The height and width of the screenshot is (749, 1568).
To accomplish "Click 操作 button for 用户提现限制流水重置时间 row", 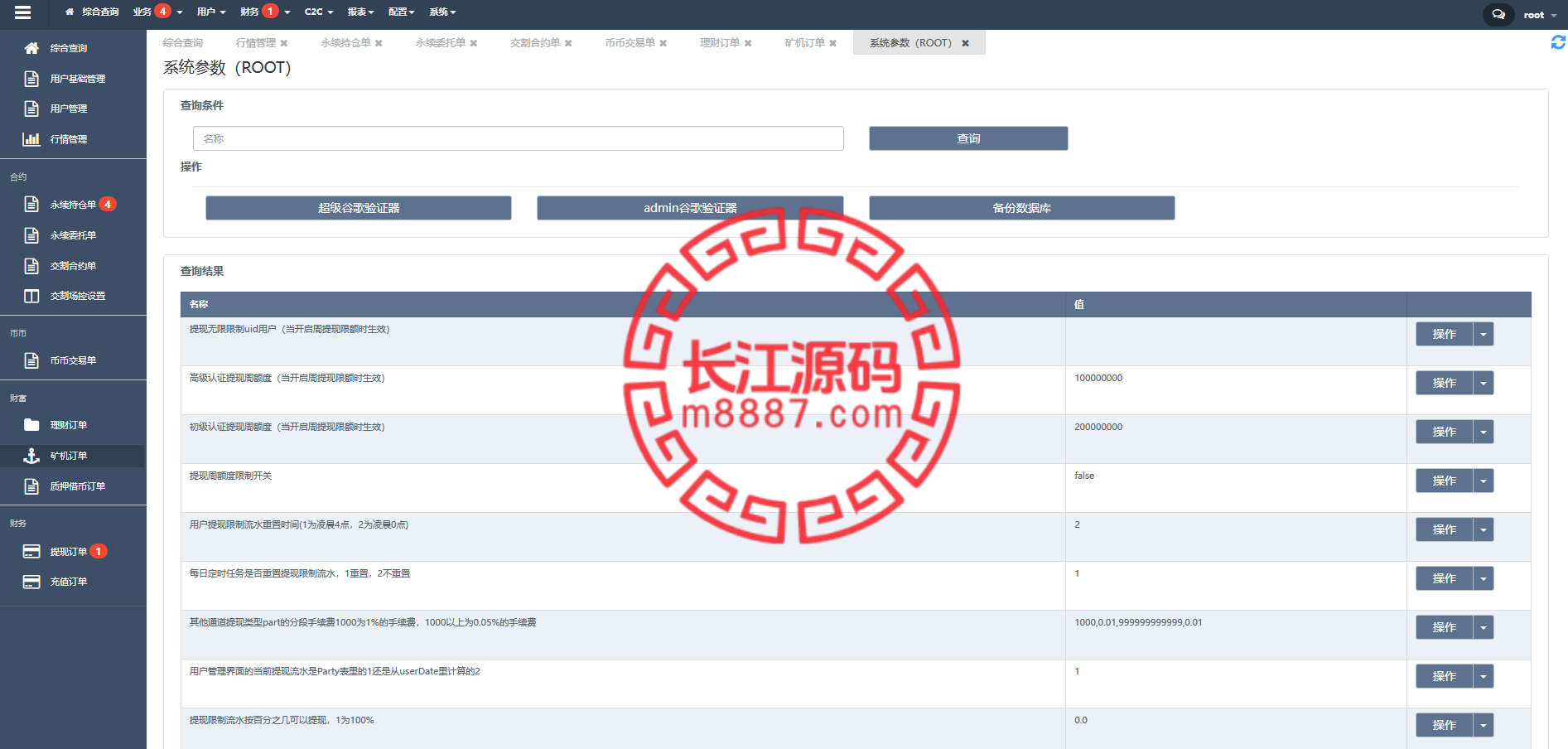I will [1445, 530].
